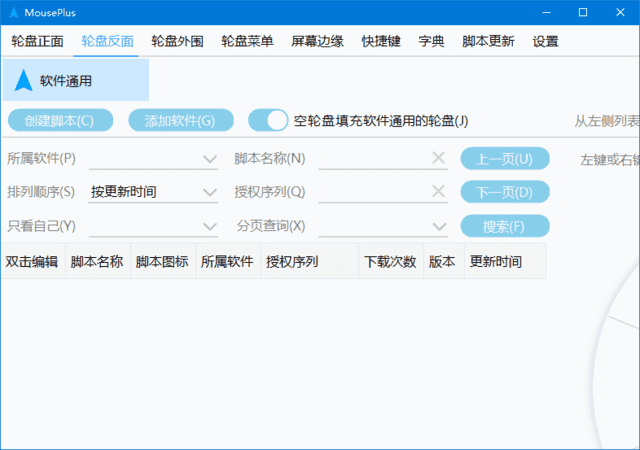The width and height of the screenshot is (640, 450).
Task: Open the 排列顺序 dropdown
Action: [x=209, y=192]
